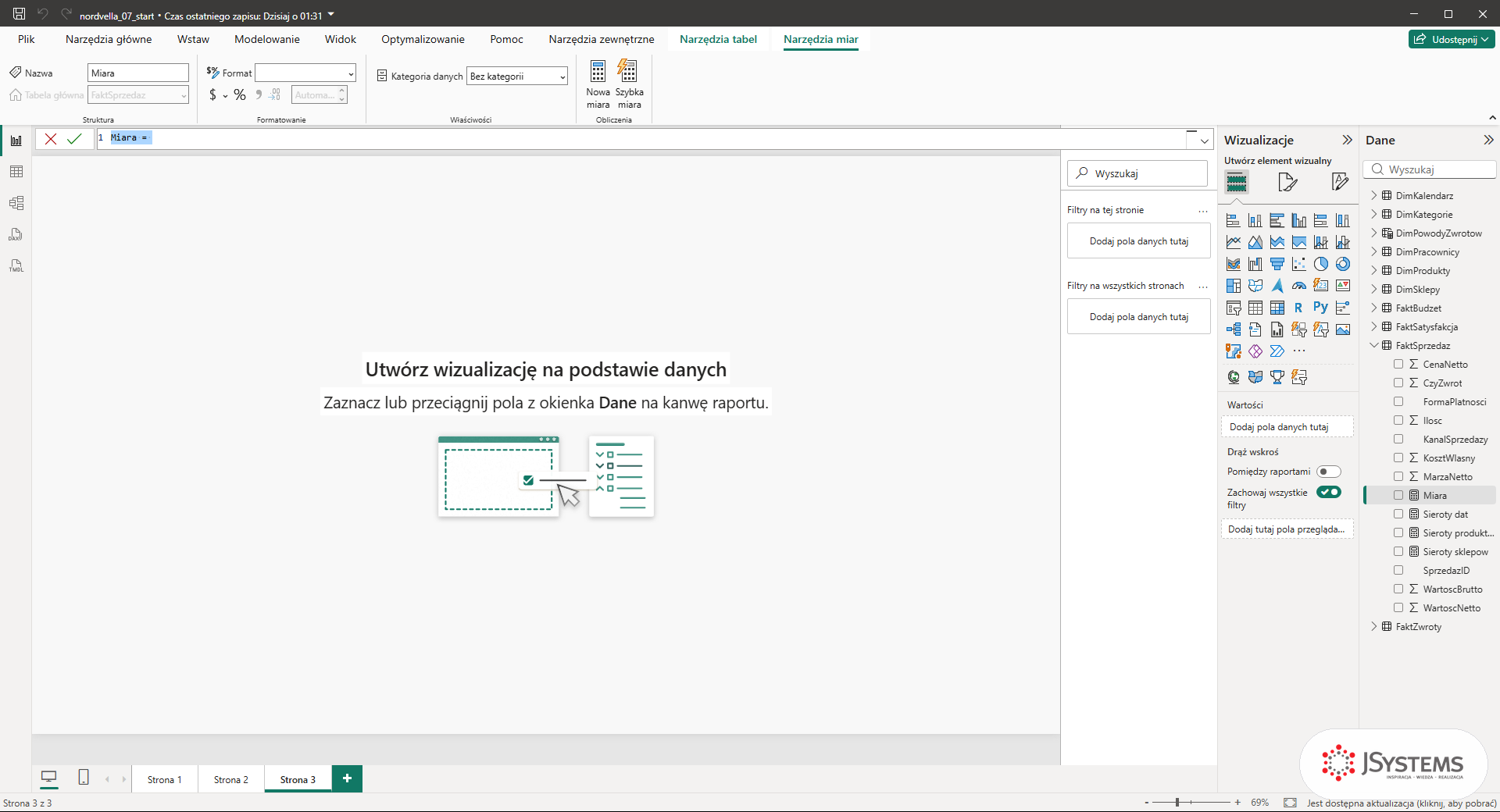Click the Udostępnij button
Screen dimensions: 1500x812
click(x=1452, y=39)
